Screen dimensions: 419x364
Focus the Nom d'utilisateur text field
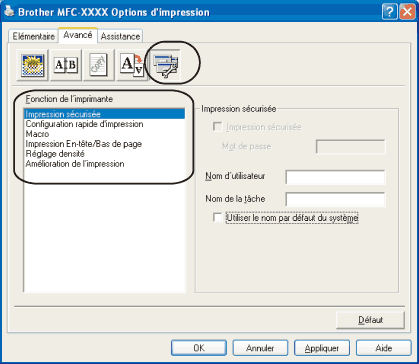click(x=335, y=177)
